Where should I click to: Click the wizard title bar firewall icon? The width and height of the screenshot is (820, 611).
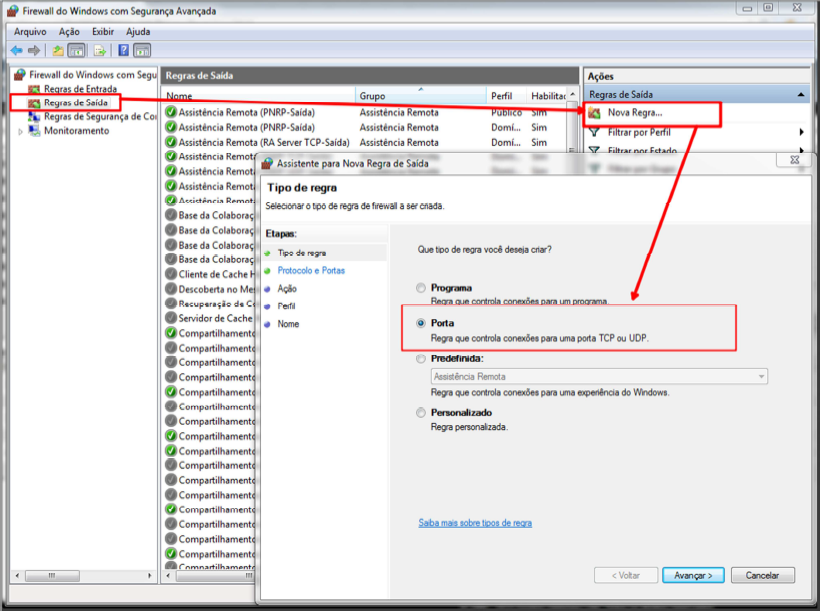point(268,163)
